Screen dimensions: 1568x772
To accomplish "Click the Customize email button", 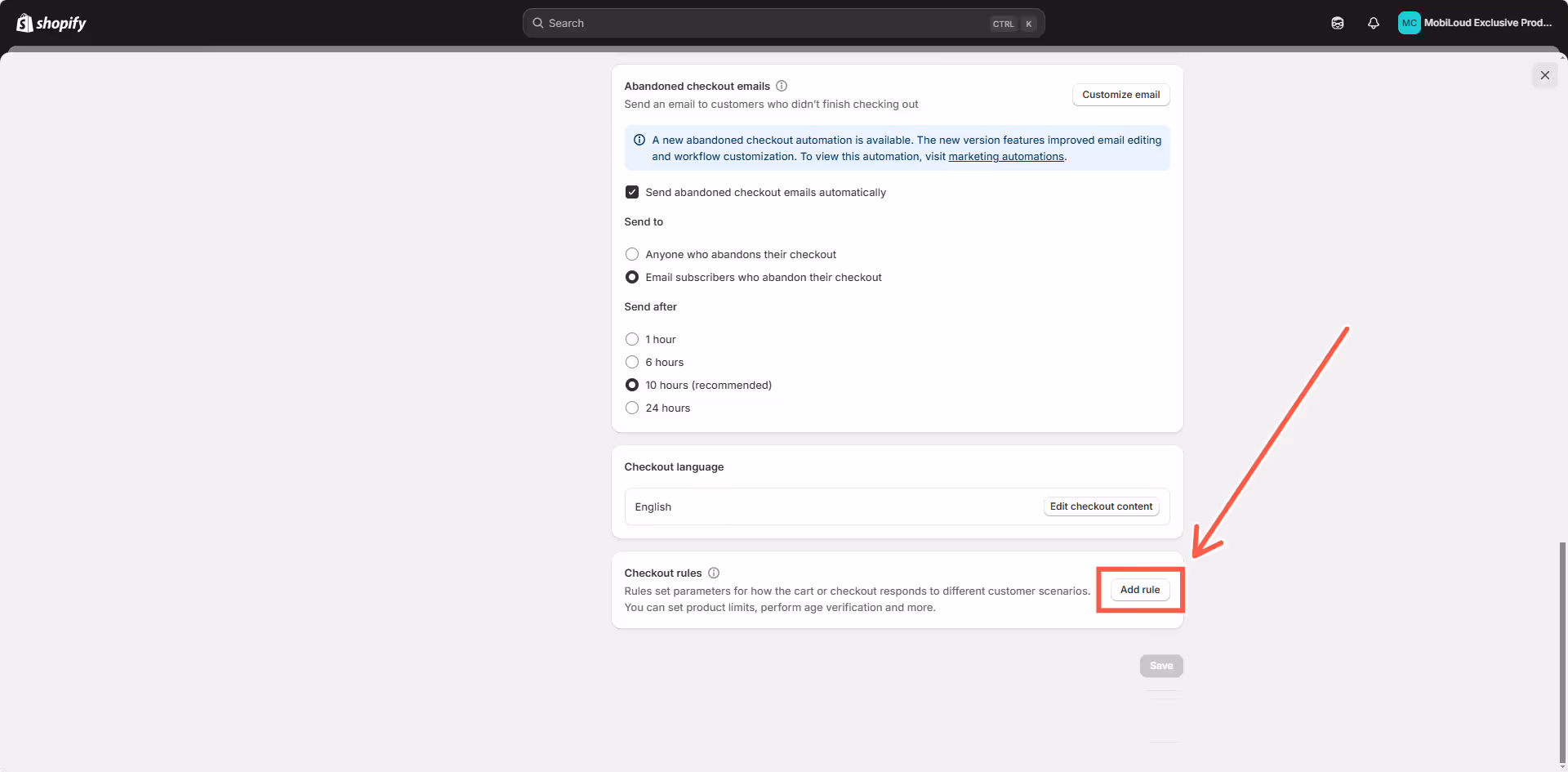I will [x=1120, y=95].
